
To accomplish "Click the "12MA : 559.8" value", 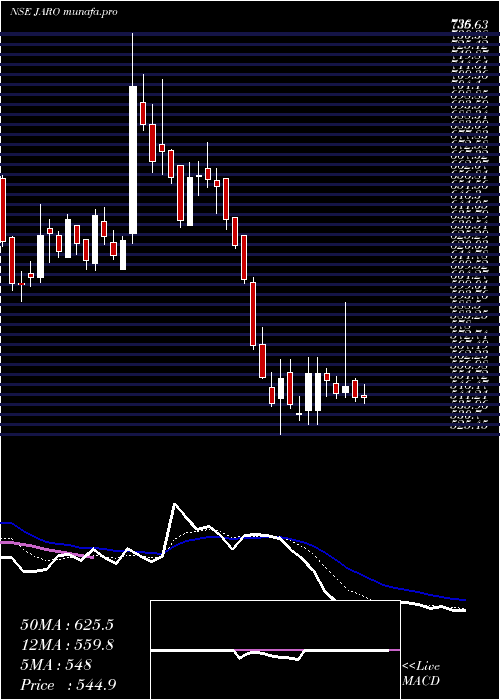I will [x=67, y=644].
